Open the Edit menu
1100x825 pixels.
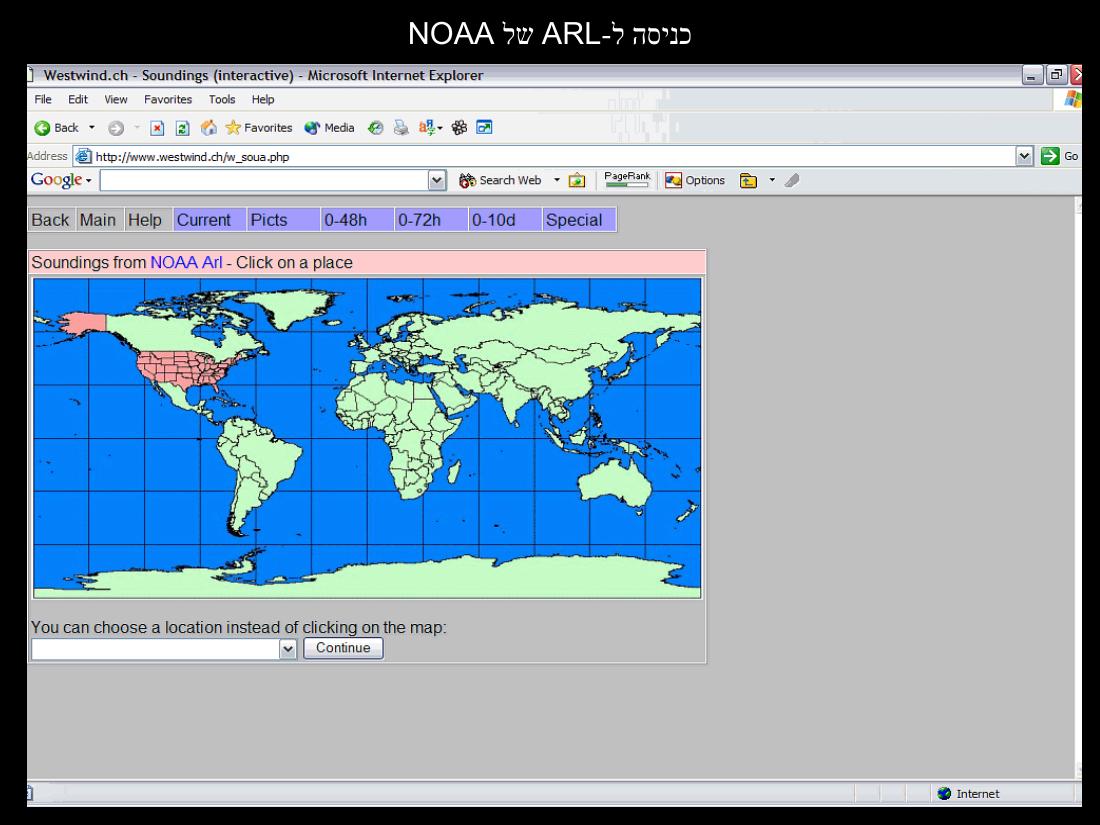click(x=78, y=100)
